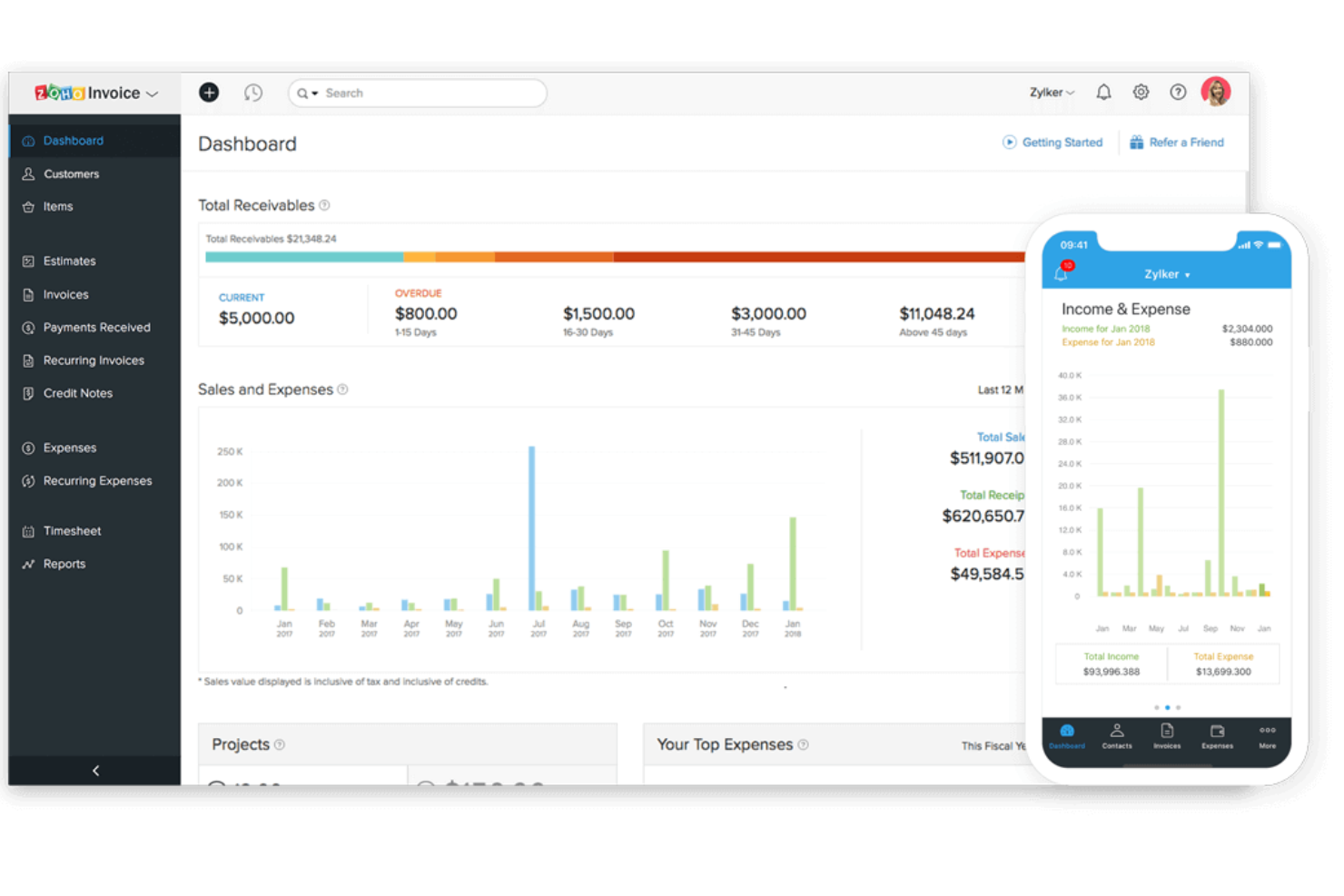The height and width of the screenshot is (896, 1344).
Task: Click the quick-create plus icon
Action: click(x=209, y=93)
